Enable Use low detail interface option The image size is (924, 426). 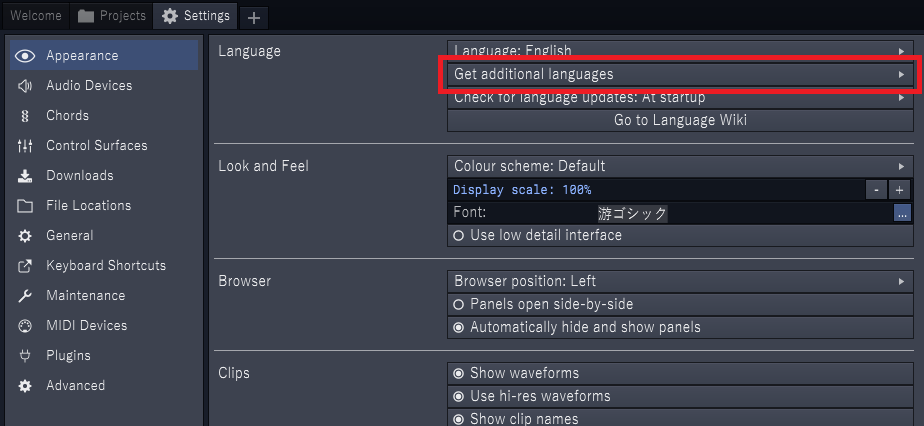[459, 236]
